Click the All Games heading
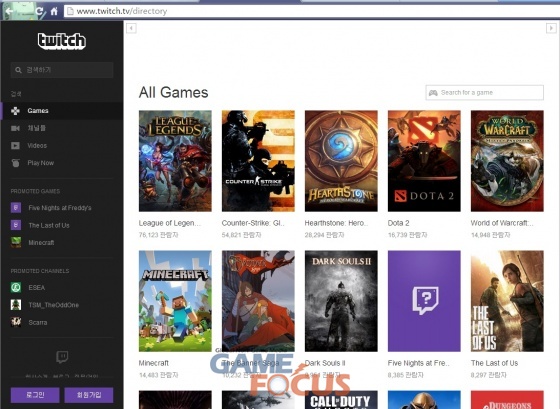 tap(174, 93)
